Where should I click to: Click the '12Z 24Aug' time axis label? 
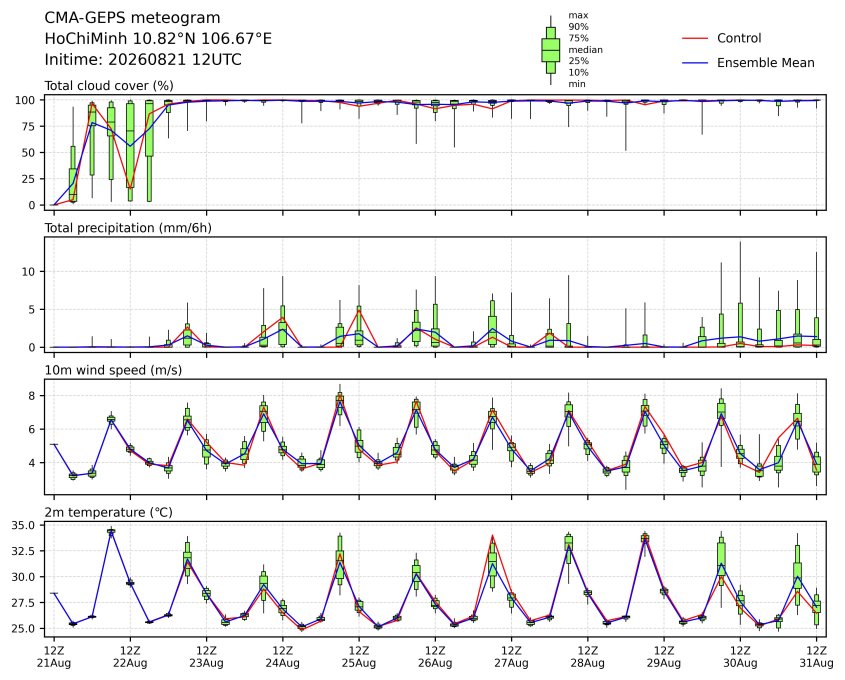[x=282, y=656]
